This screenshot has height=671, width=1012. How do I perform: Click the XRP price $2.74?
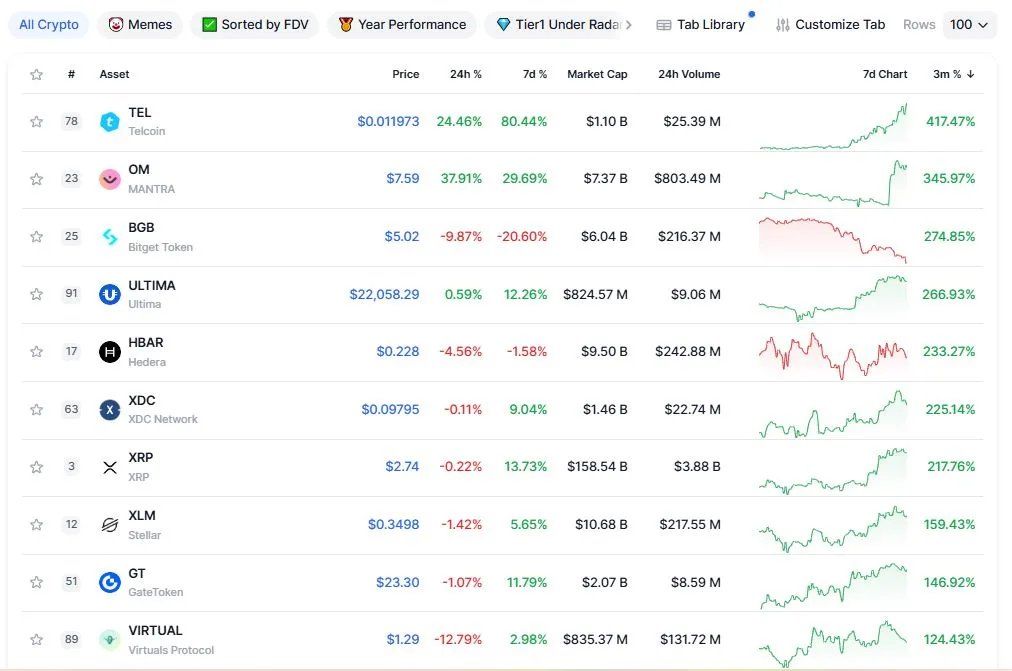point(402,466)
